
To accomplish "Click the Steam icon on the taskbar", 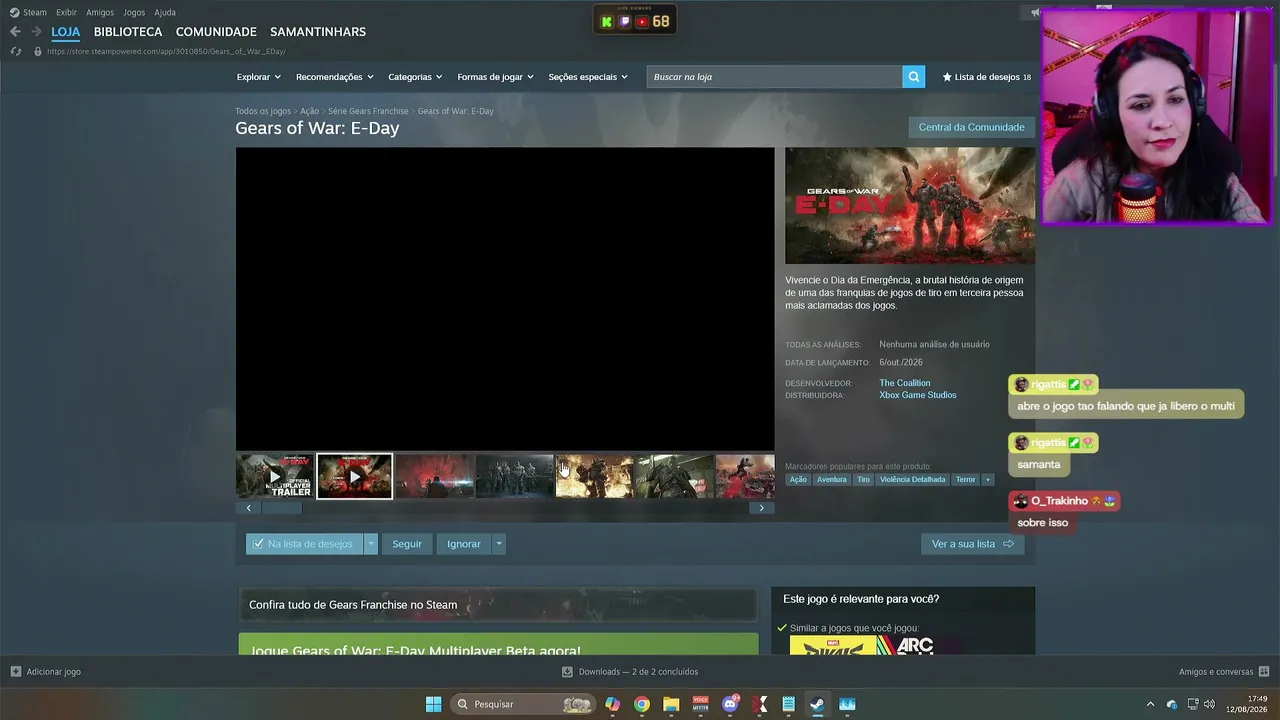I will pos(817,704).
